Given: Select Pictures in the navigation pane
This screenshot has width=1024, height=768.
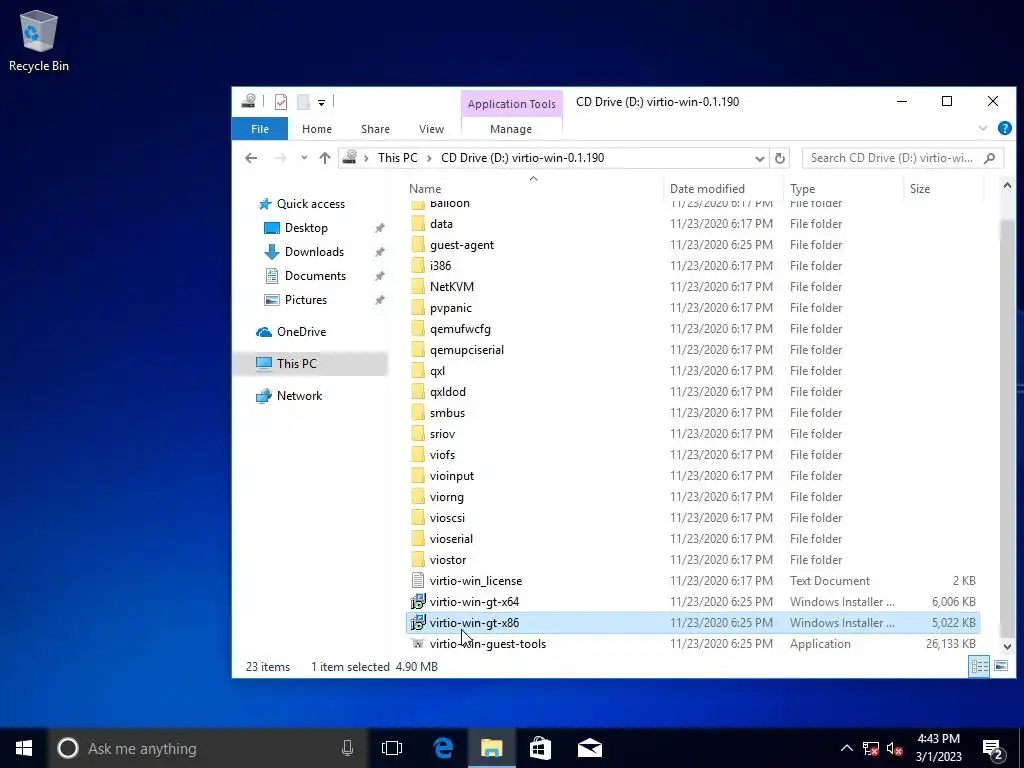Looking at the screenshot, I should (305, 300).
